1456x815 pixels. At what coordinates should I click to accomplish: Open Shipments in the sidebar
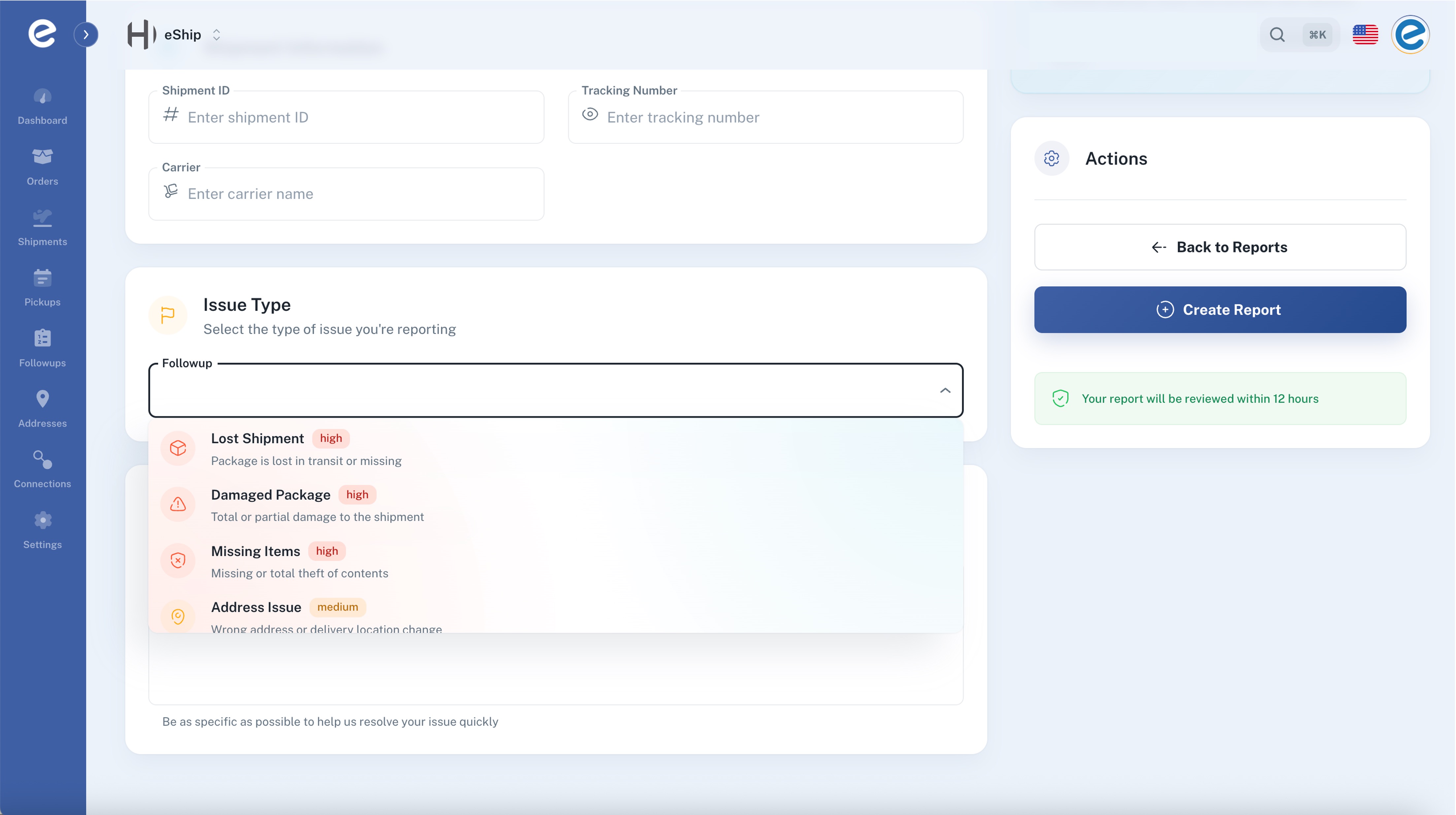(x=42, y=228)
